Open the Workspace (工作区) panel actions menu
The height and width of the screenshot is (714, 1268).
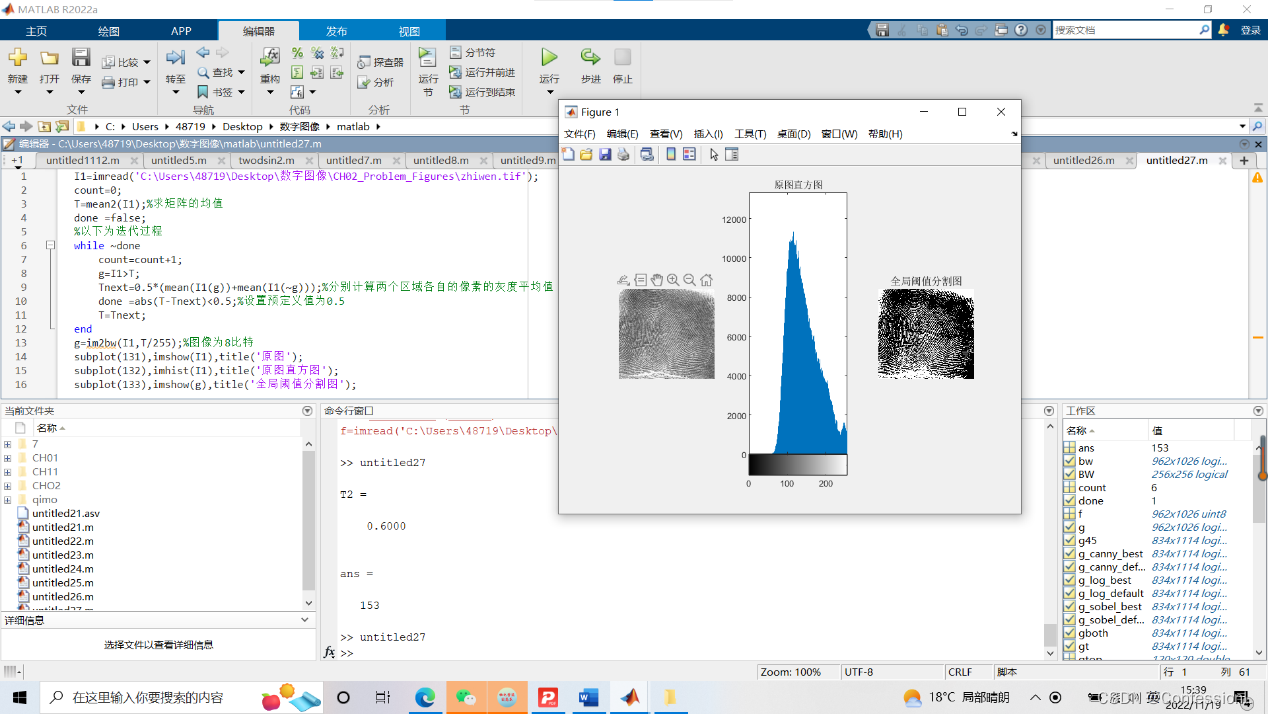pos(1258,411)
